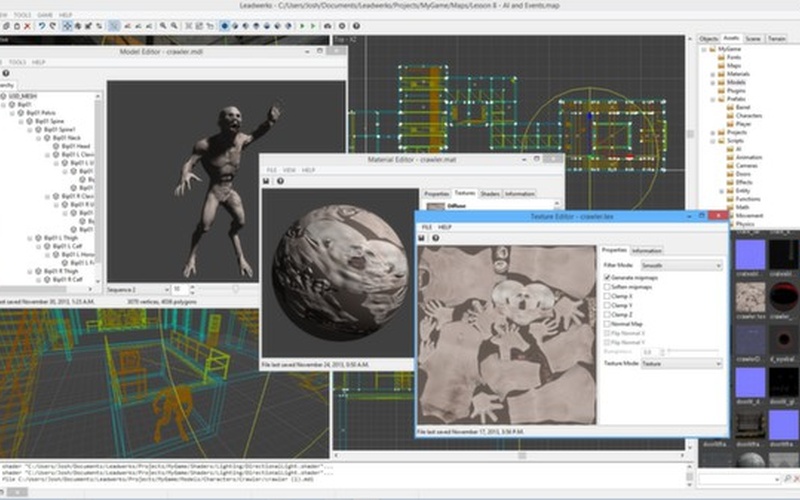This screenshot has width=800, height=500.
Task: Open the Shaders tab in Material Editor
Action: [490, 194]
